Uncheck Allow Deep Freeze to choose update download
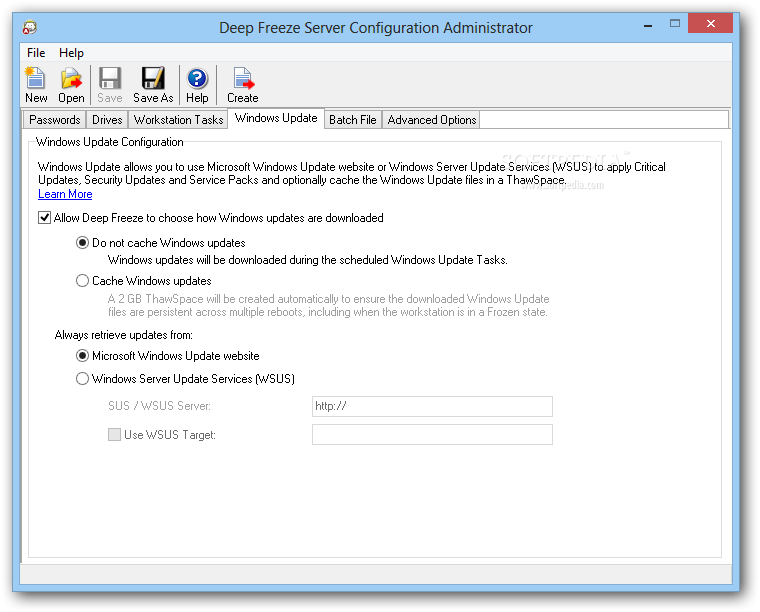 [45, 218]
